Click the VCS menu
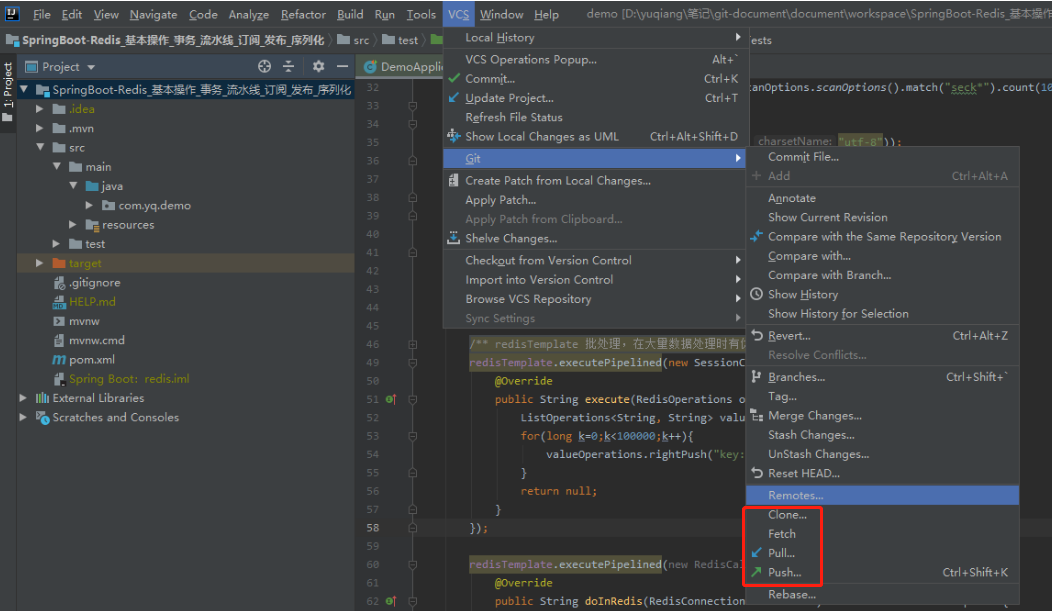The height and width of the screenshot is (611, 1052). [x=458, y=14]
